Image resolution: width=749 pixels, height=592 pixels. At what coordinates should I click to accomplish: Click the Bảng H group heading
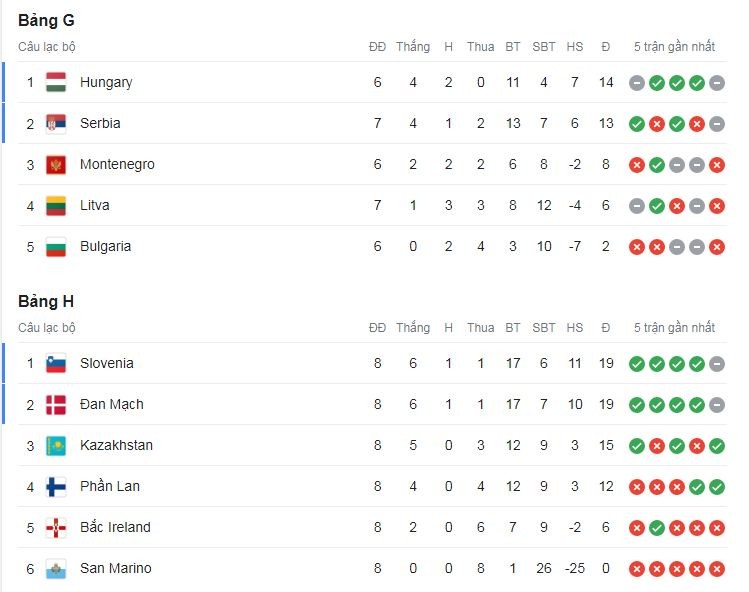point(46,301)
